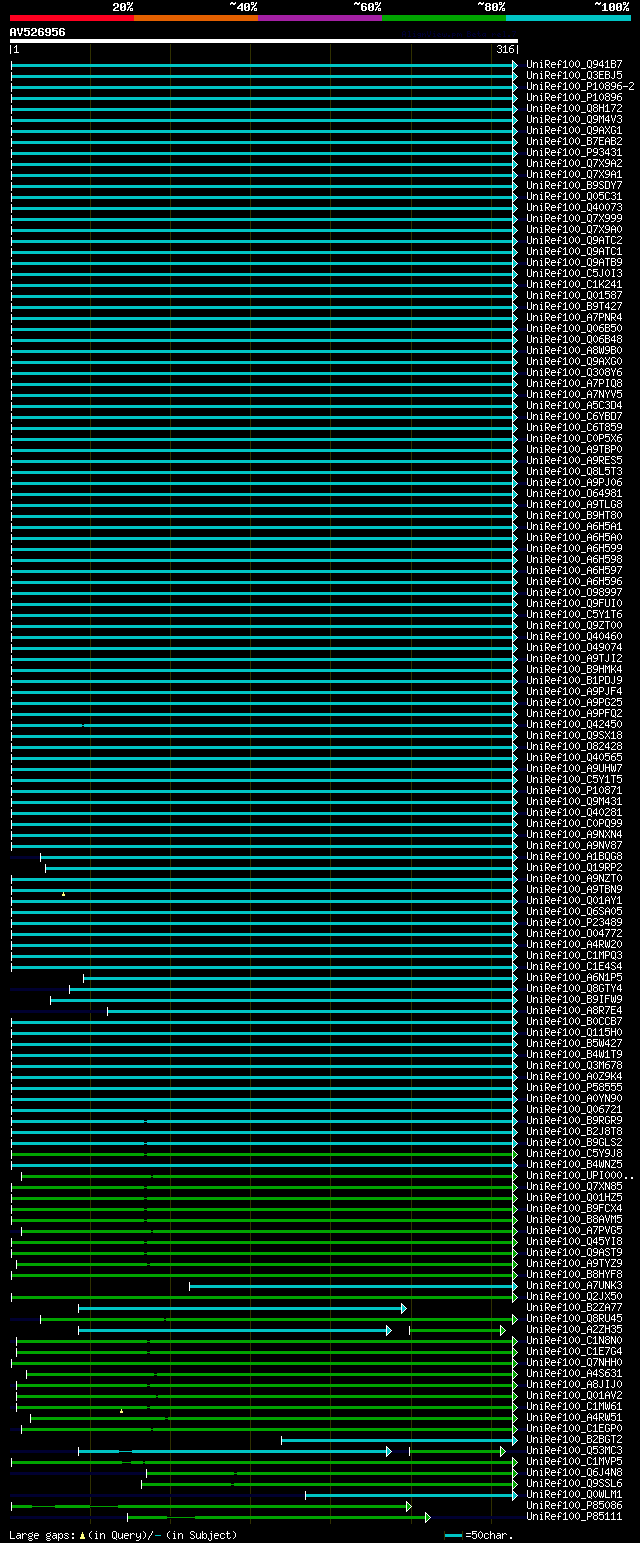Select label UniRef100_Q9ZT00
640x1543 pixels.
pyautogui.click(x=574, y=625)
